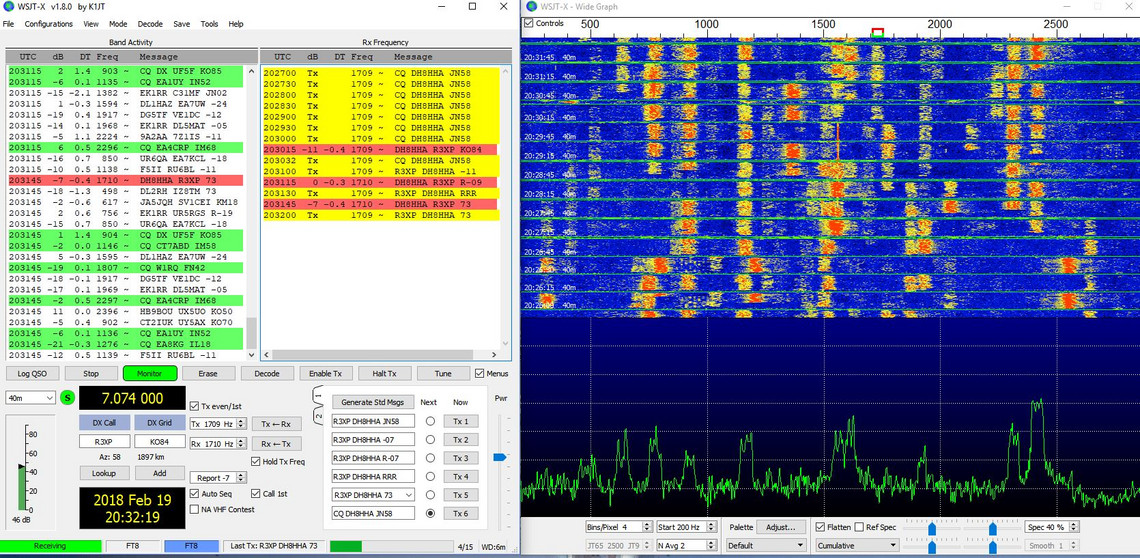1140x558 pixels.
Task: Toggle the green Monitor button
Action: coord(150,373)
